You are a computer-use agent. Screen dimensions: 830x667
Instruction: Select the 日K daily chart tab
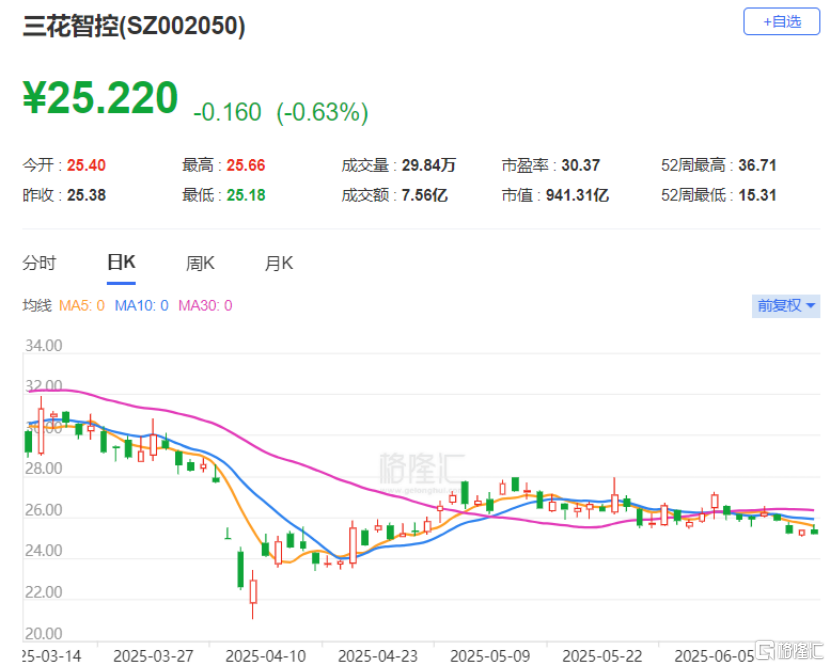[x=121, y=262]
